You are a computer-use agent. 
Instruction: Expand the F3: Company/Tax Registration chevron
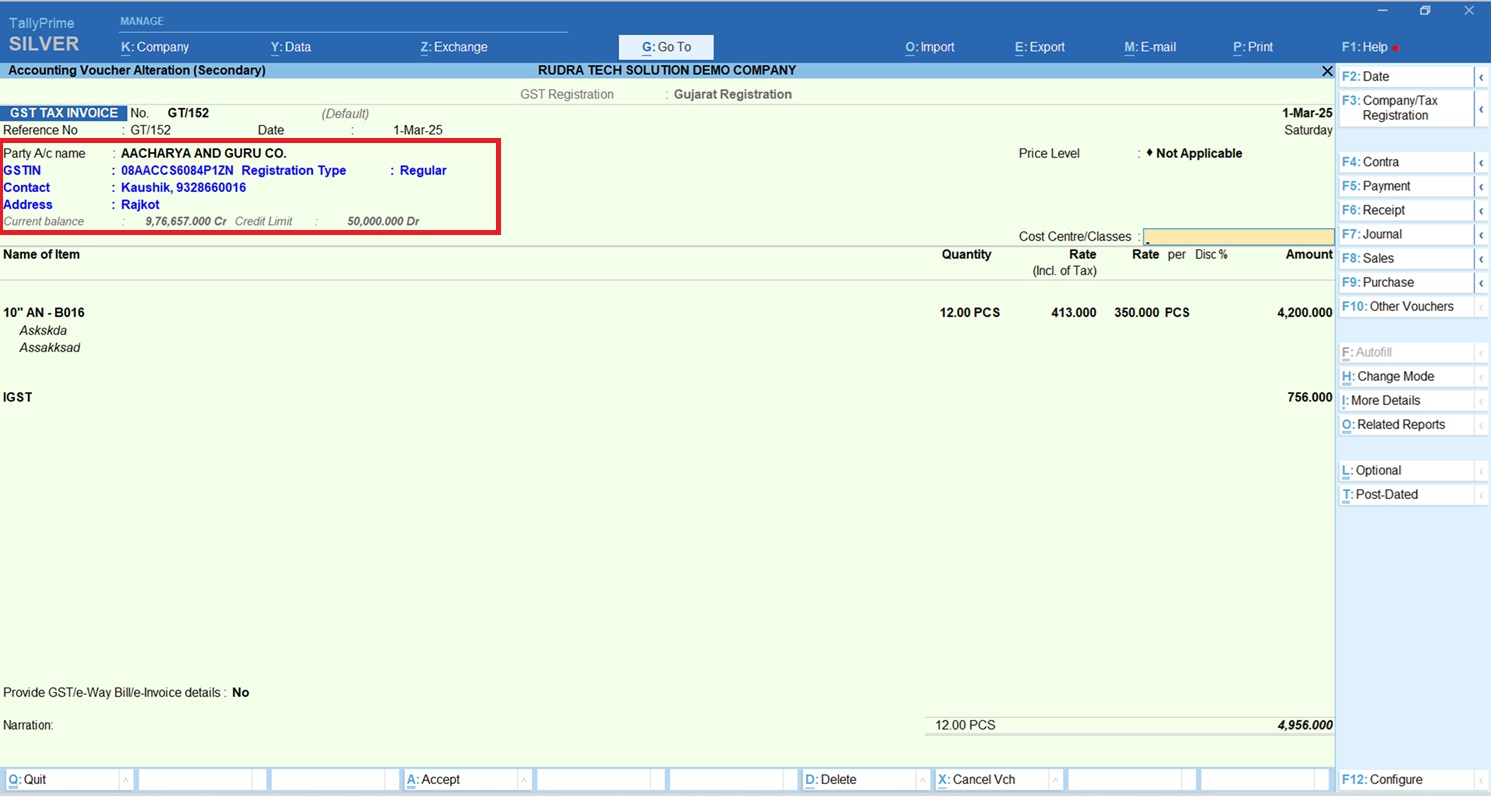(1480, 108)
